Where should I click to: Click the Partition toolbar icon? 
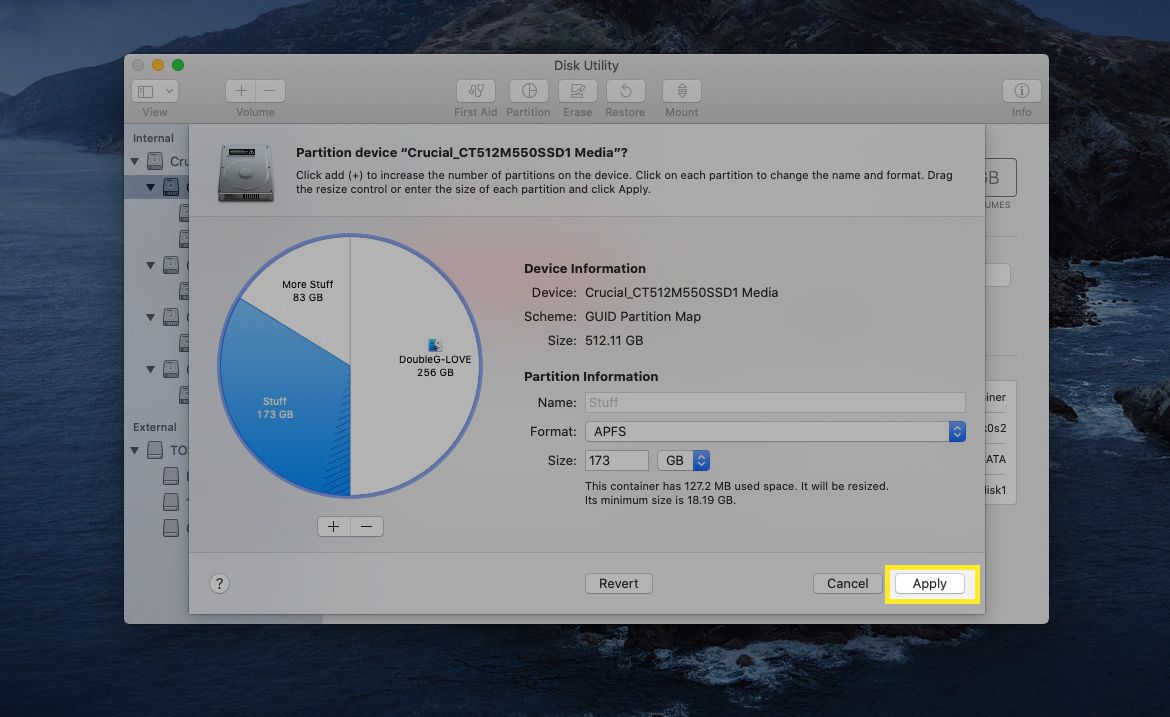[x=528, y=91]
